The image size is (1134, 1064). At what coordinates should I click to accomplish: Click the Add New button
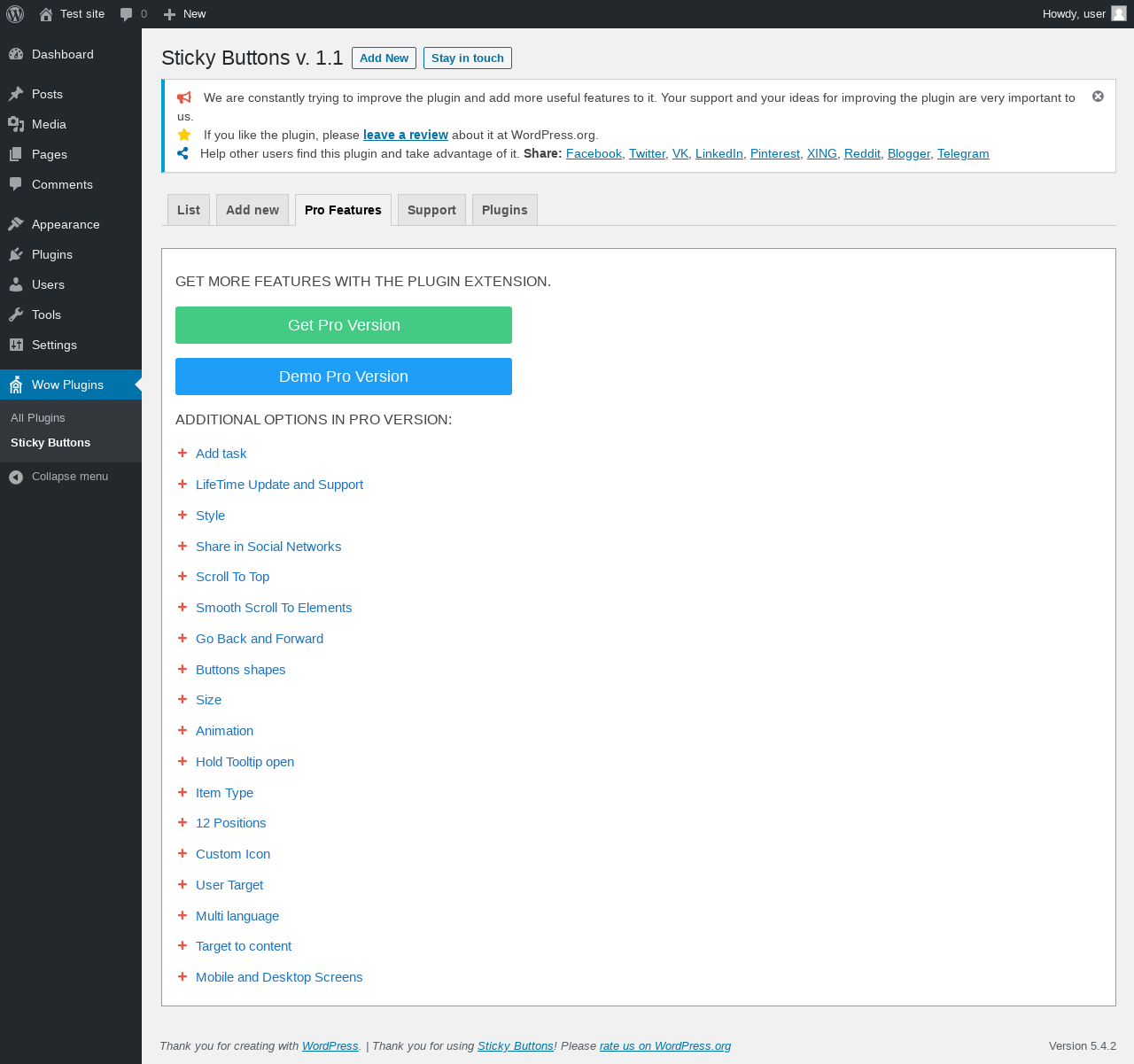point(384,58)
